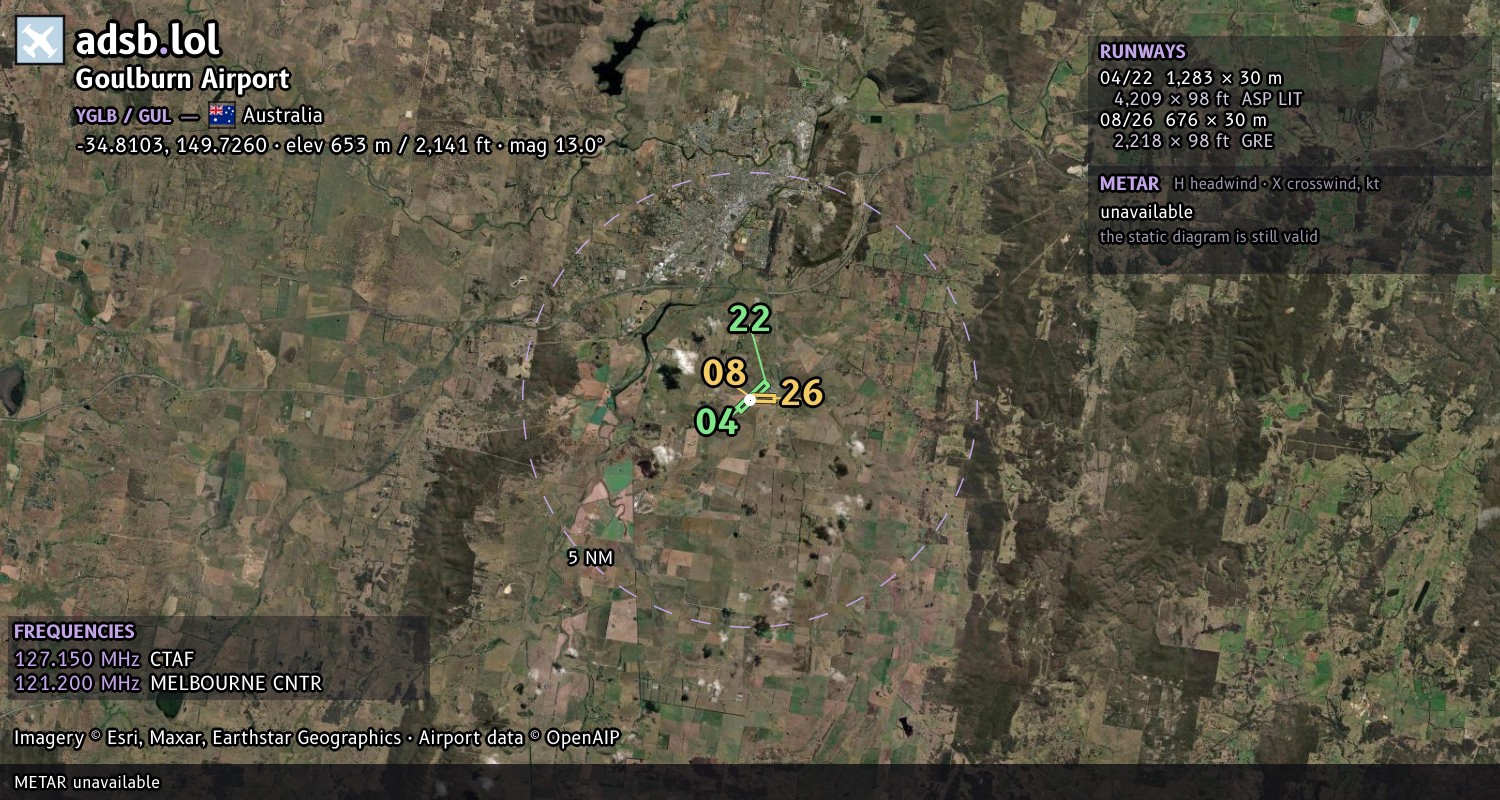Click the headwind crosswind legend text

tap(1277, 184)
